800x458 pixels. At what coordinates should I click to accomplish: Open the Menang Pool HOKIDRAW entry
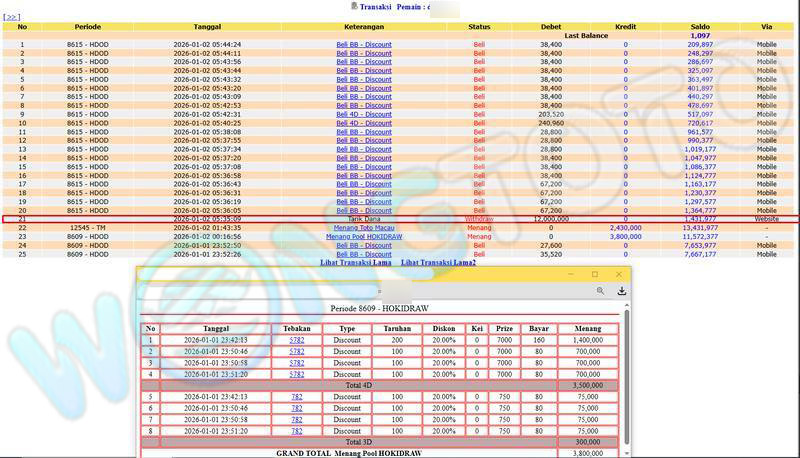click(363, 236)
